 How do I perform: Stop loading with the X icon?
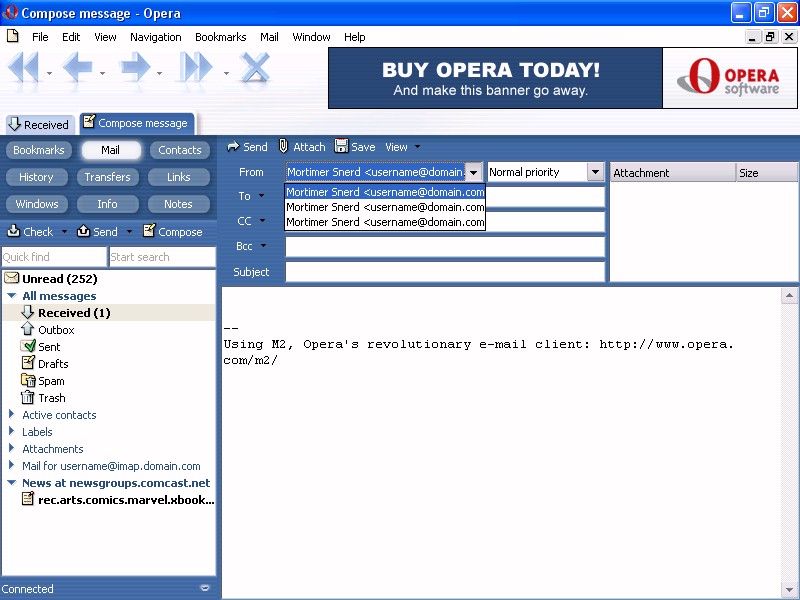click(x=255, y=67)
